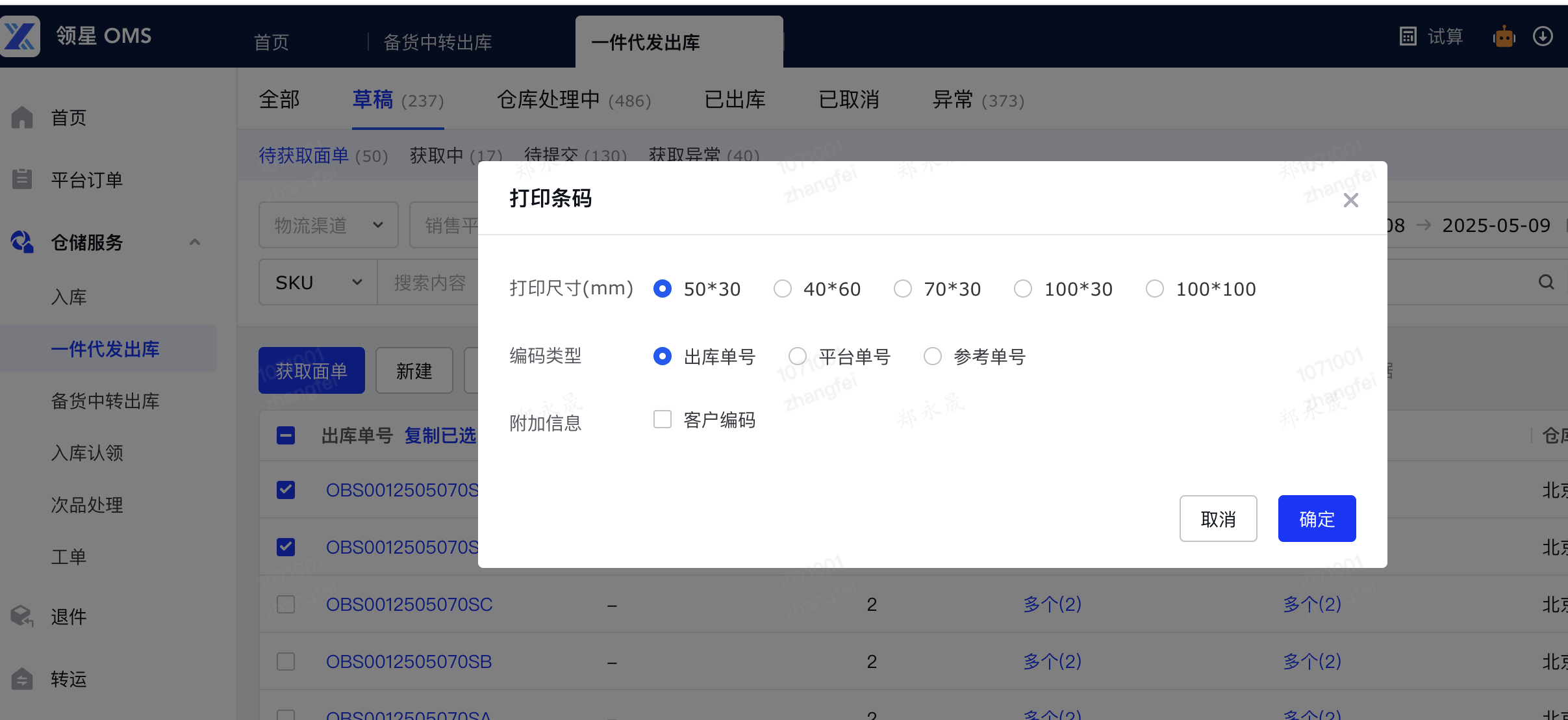Click the 转运 transfer sidebar icon
Screen dimensions: 1568x720
(x=22, y=678)
